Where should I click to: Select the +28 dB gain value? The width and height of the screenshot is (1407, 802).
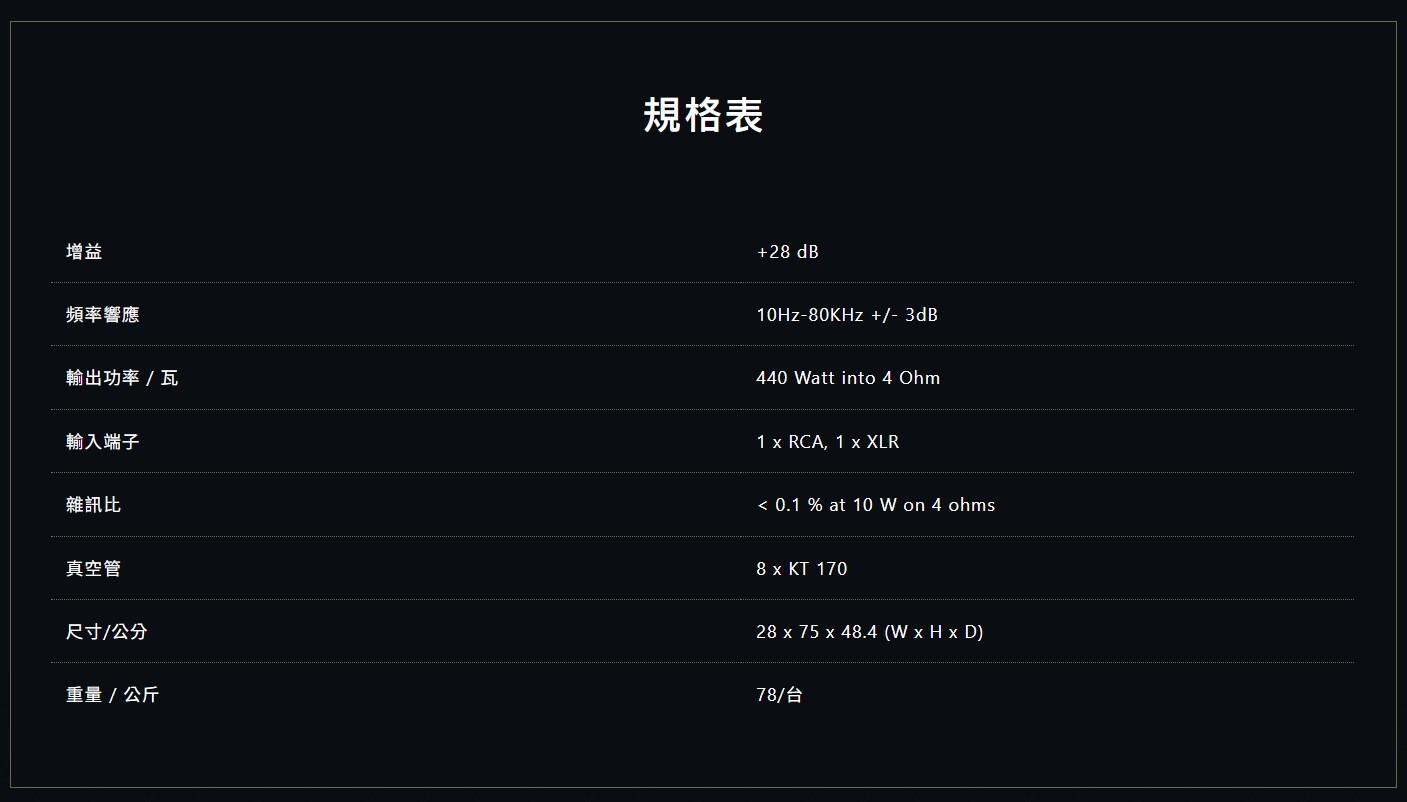tap(787, 252)
